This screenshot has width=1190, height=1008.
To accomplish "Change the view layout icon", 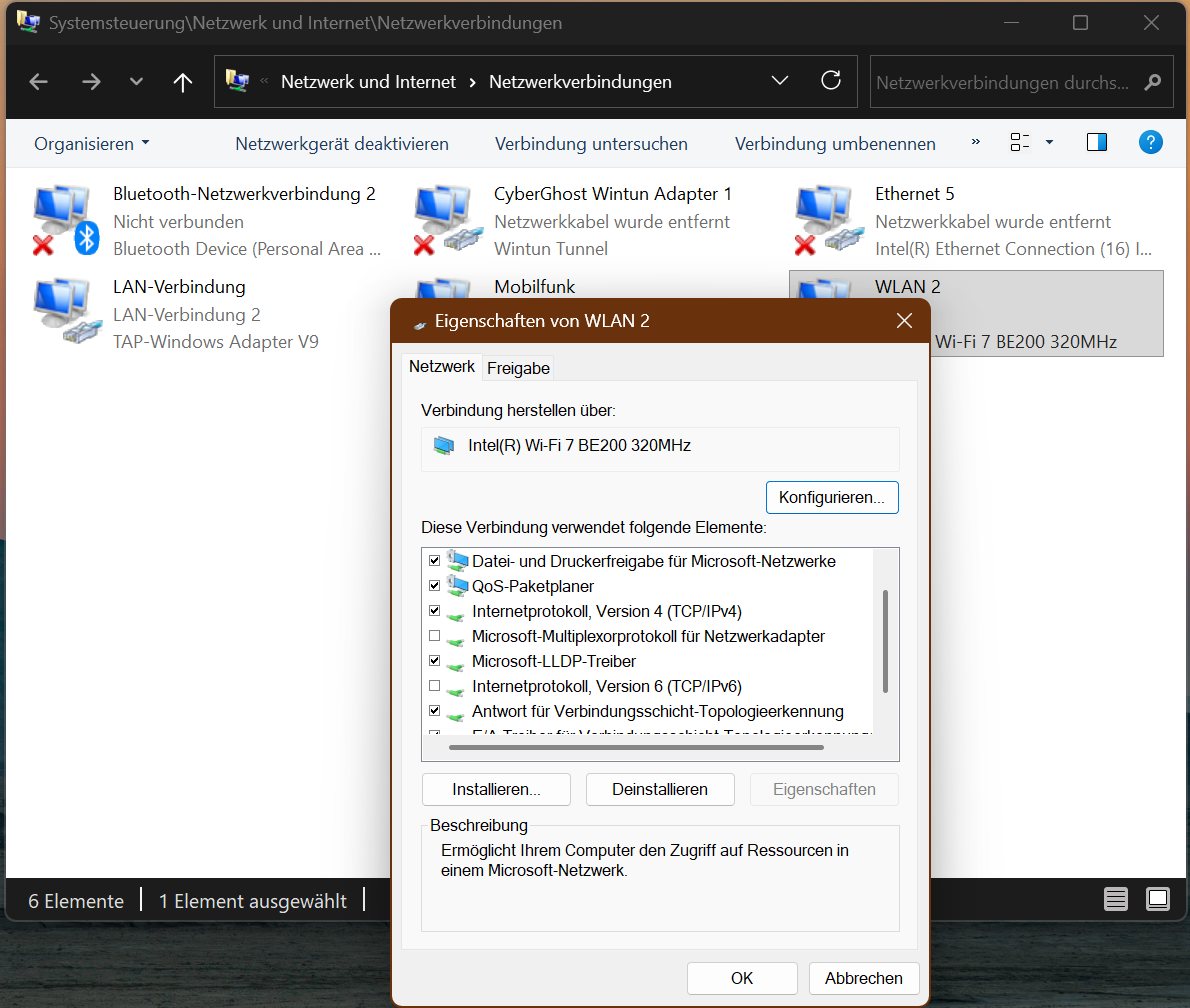I will pos(1020,142).
